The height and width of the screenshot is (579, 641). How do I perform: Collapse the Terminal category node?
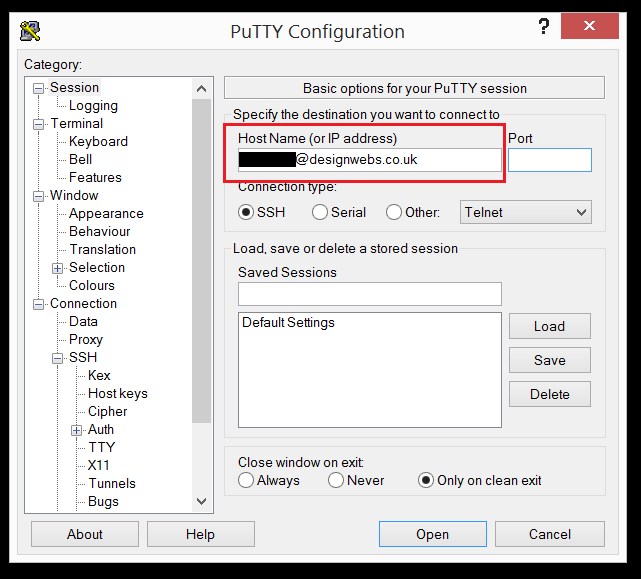pos(39,124)
